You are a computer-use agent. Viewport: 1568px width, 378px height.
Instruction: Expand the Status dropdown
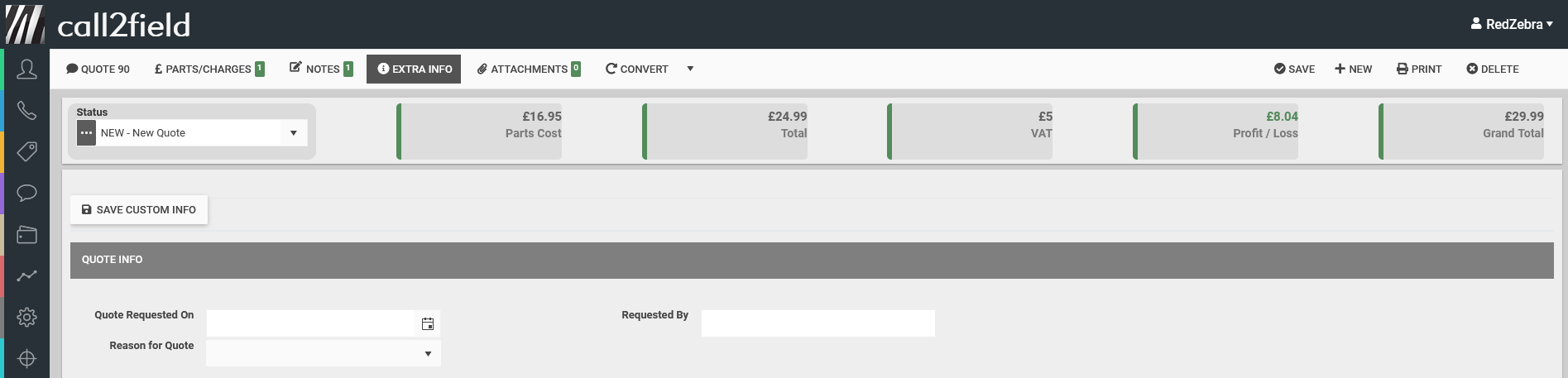[294, 133]
